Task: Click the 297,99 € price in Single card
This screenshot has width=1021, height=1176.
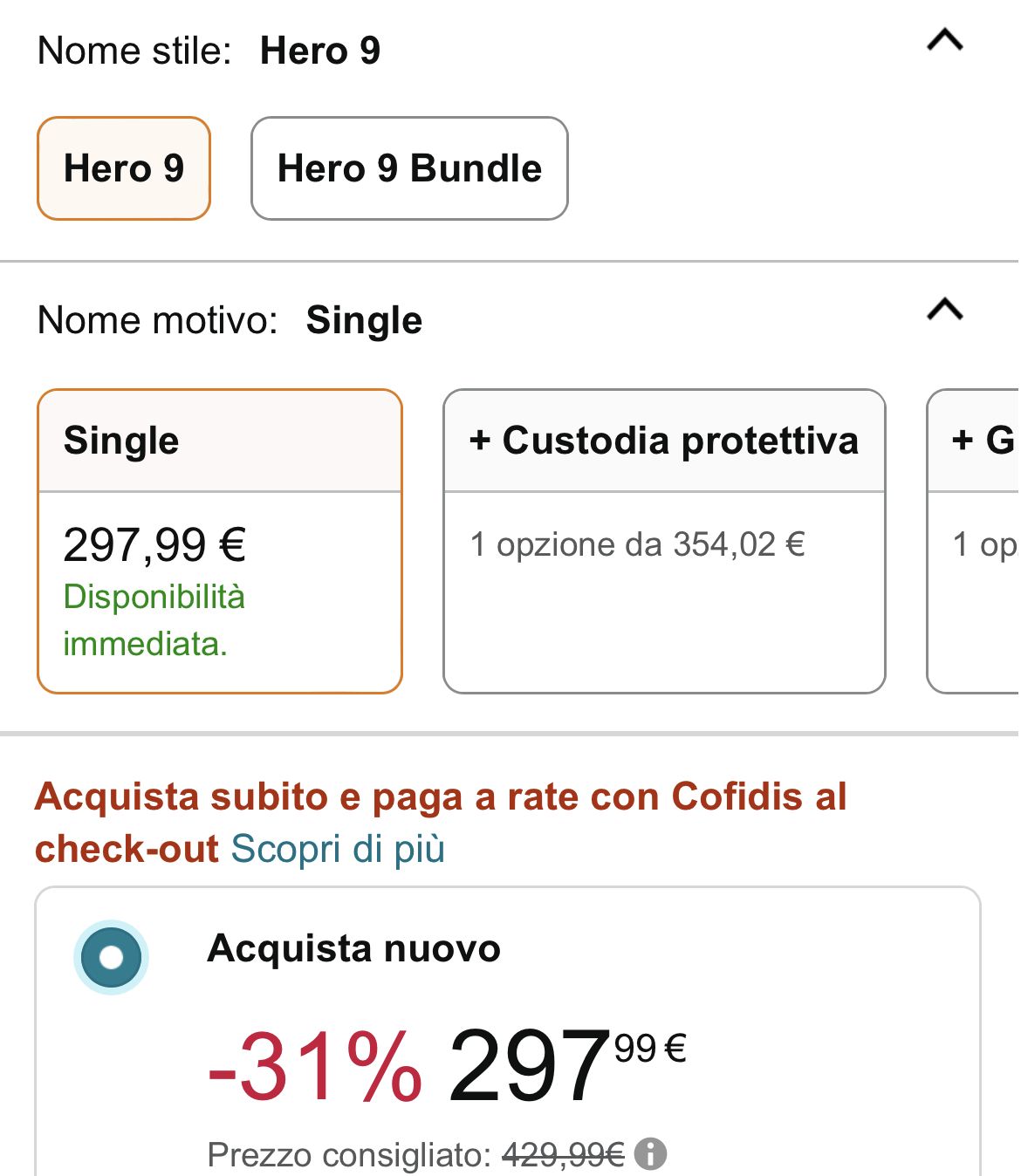Action: coord(154,545)
